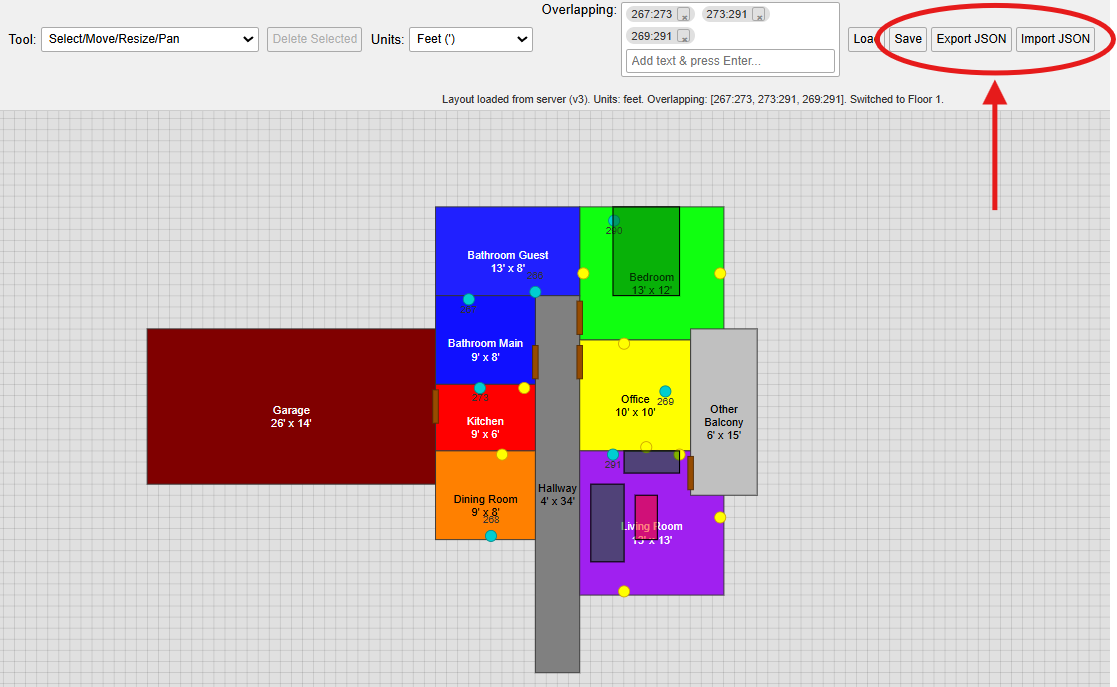This screenshot has height=687, width=1117.
Task: Select sensor 267 in the Bathroom
Action: click(x=469, y=299)
